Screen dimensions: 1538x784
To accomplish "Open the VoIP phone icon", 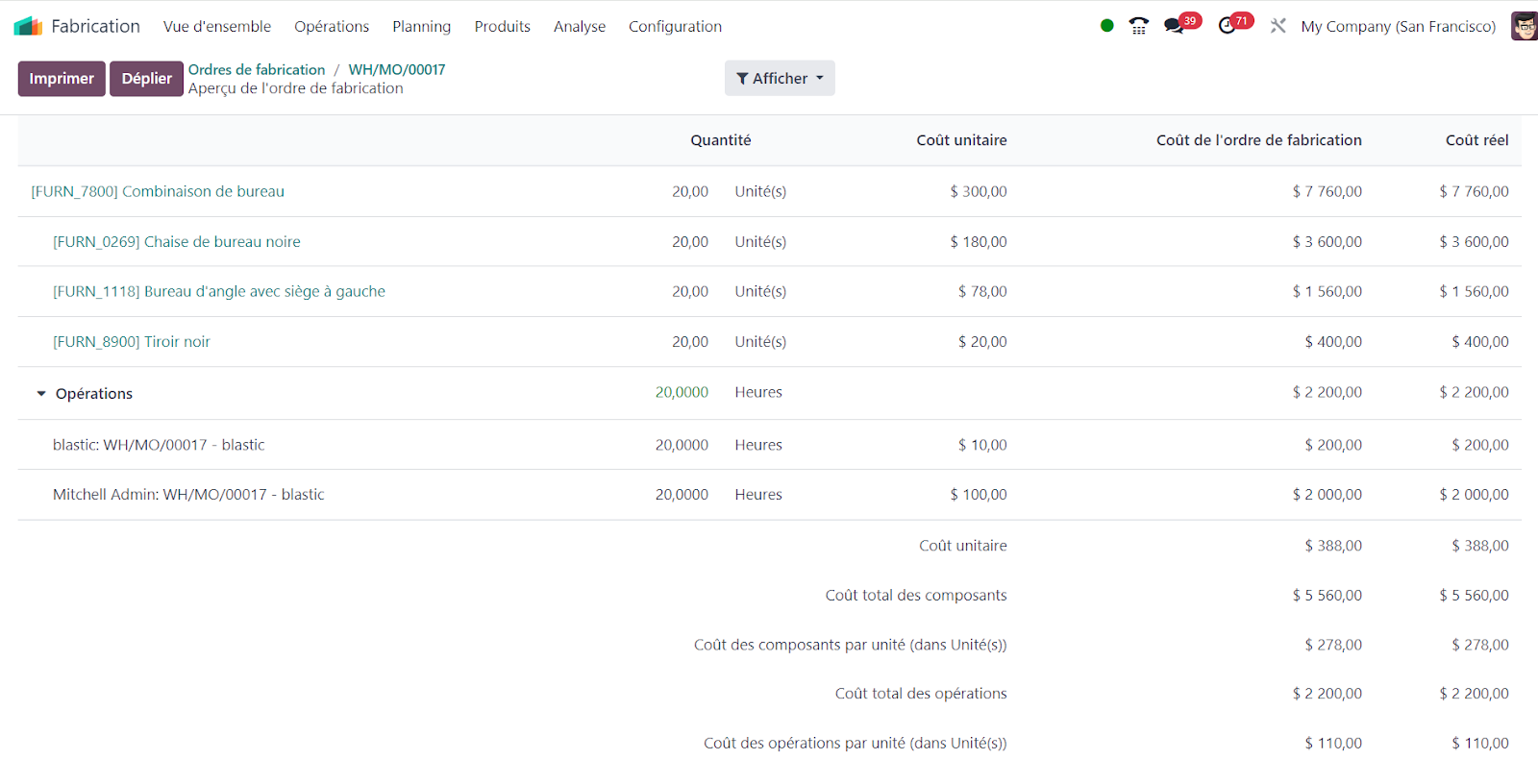I will pos(1138,26).
